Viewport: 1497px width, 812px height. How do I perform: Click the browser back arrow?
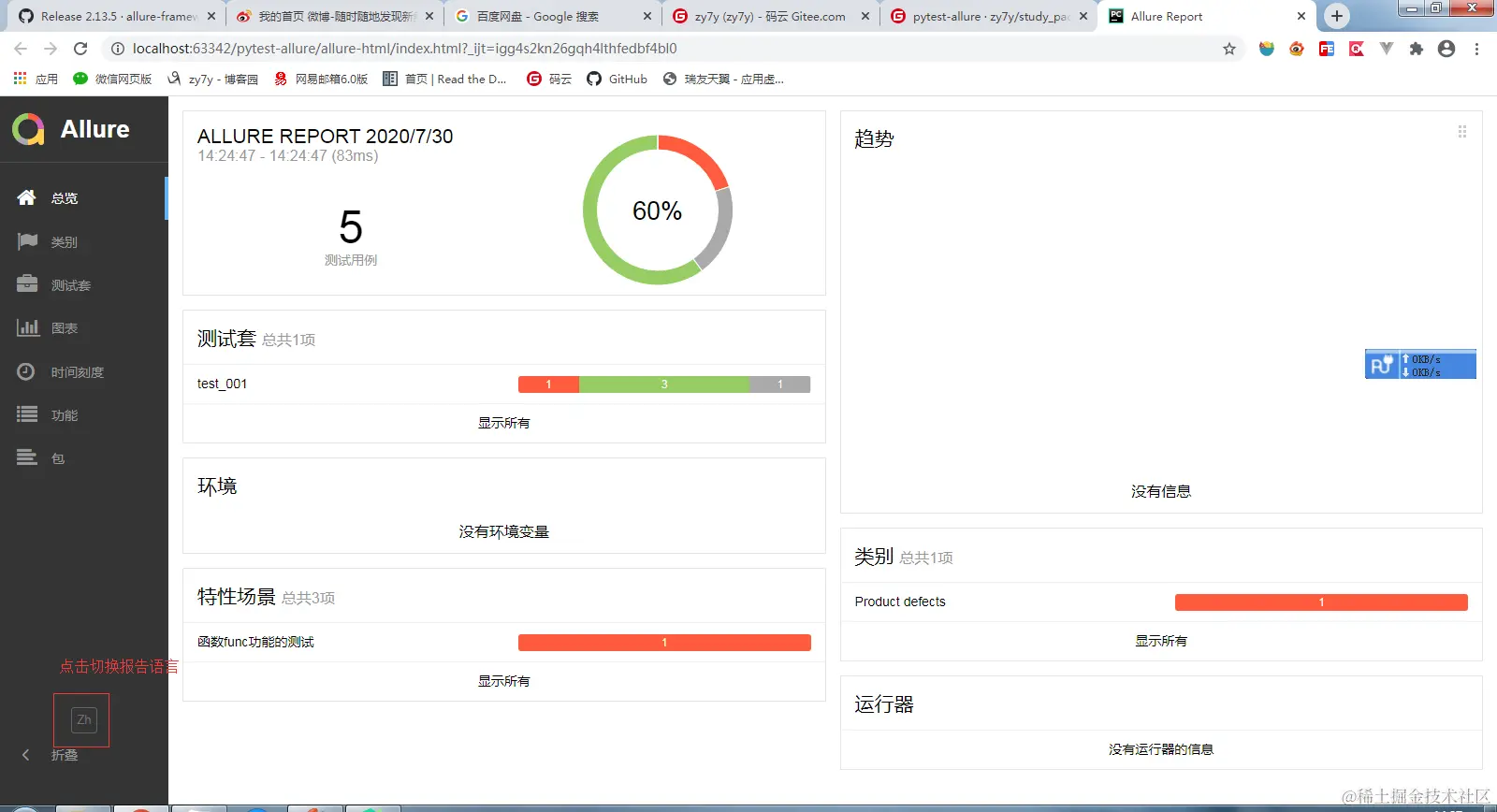(21, 49)
